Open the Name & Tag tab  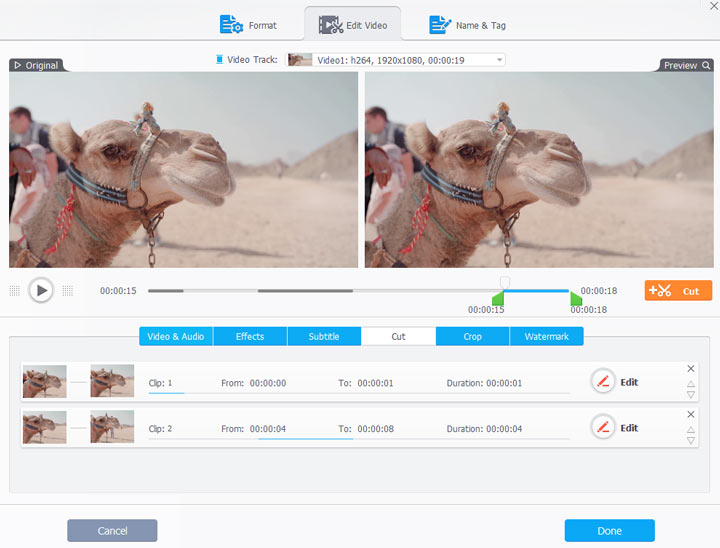coord(467,25)
